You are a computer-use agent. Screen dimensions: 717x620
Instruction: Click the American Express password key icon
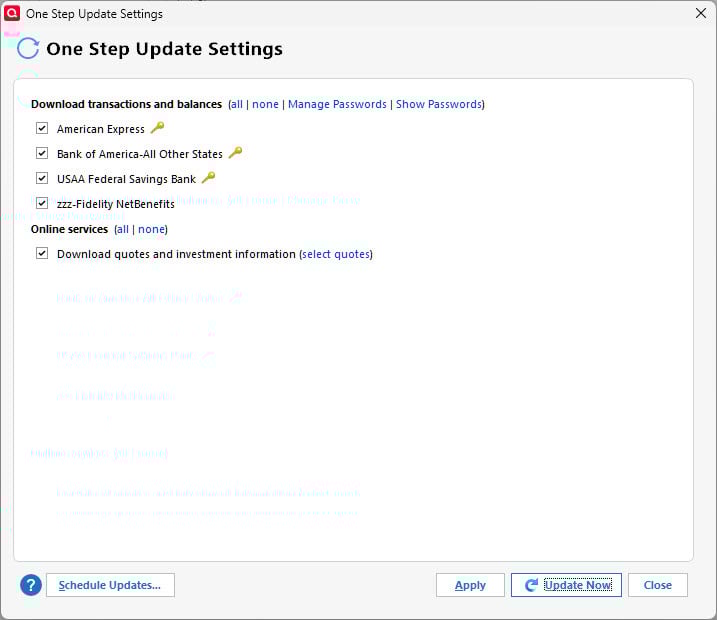[x=157, y=128]
